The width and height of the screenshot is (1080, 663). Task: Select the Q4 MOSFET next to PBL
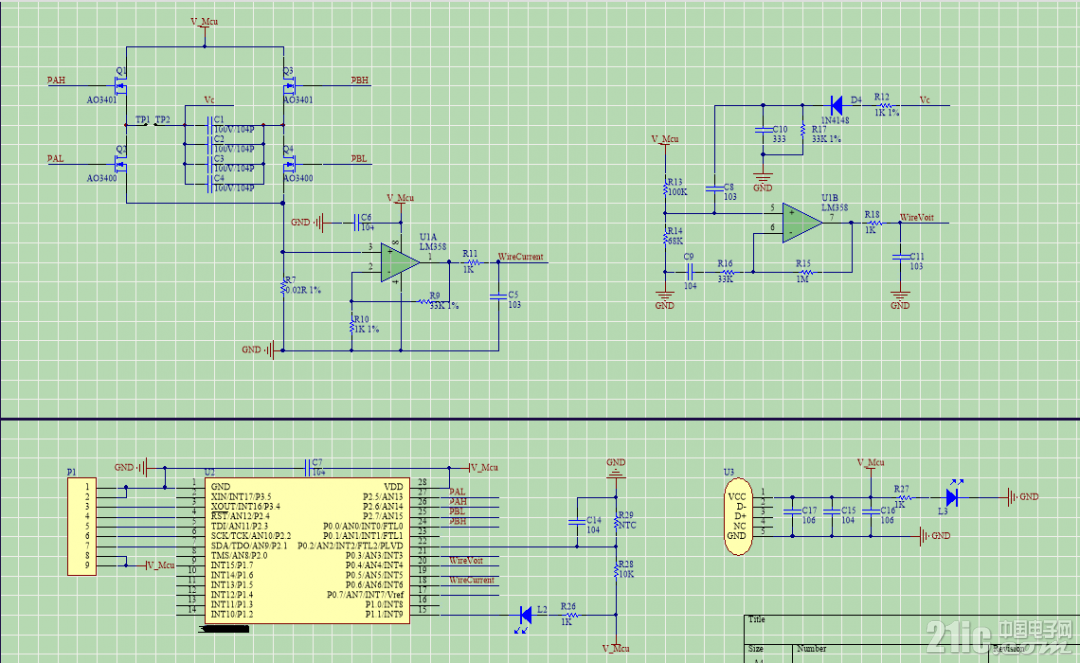289,164
